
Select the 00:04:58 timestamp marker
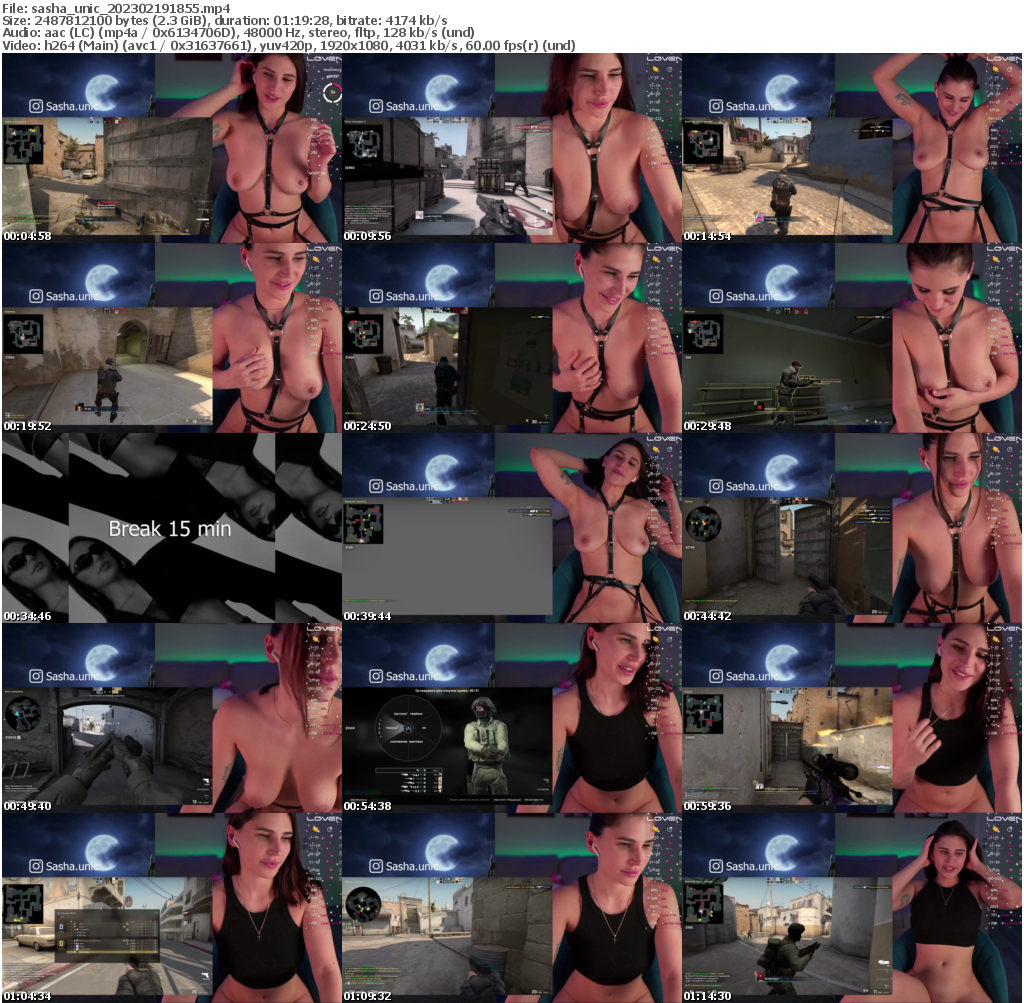pyautogui.click(x=28, y=236)
